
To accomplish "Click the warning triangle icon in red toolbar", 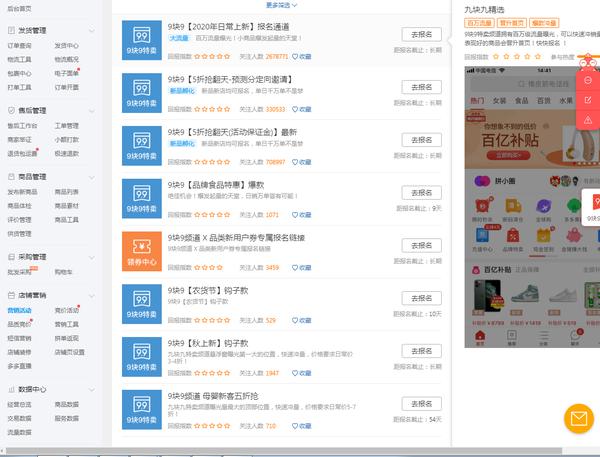I will pos(588,120).
